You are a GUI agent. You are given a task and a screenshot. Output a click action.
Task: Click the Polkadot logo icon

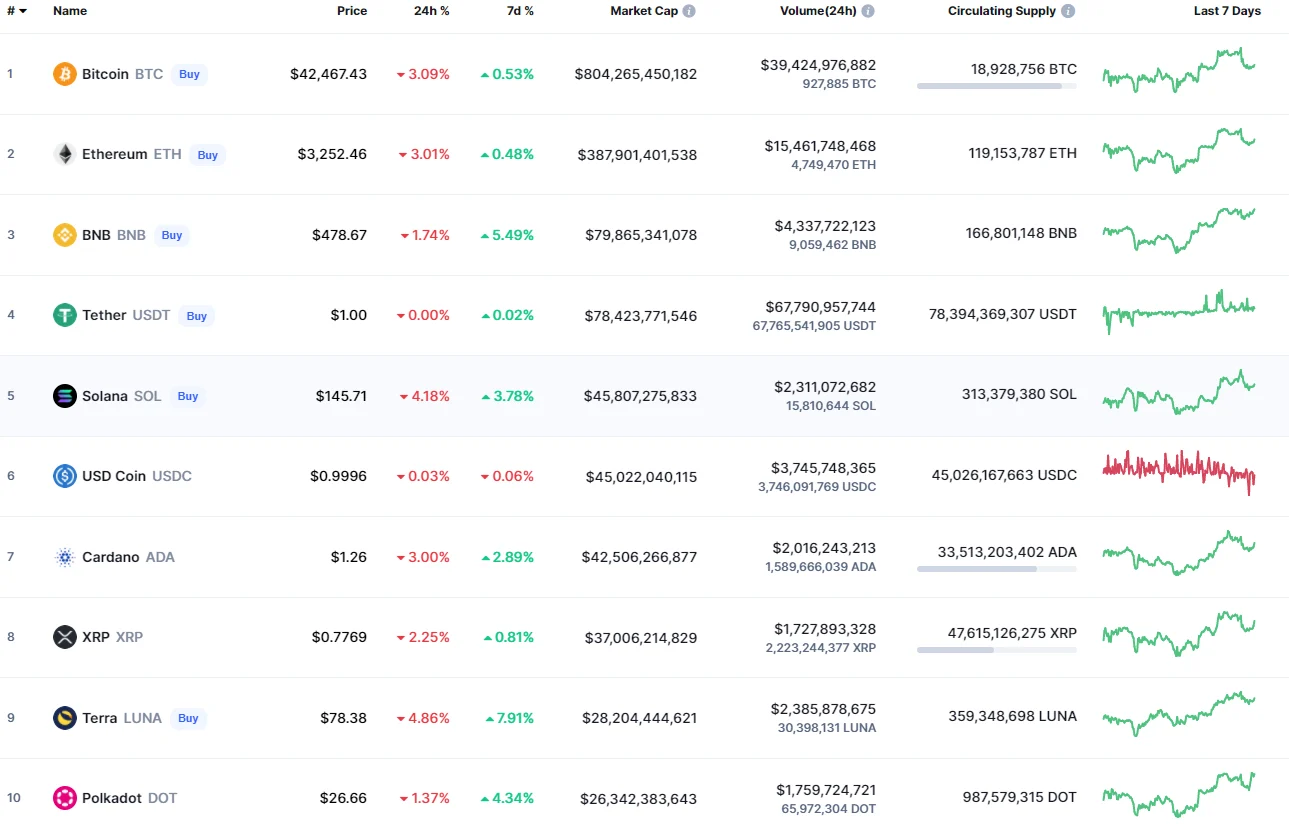(x=65, y=798)
